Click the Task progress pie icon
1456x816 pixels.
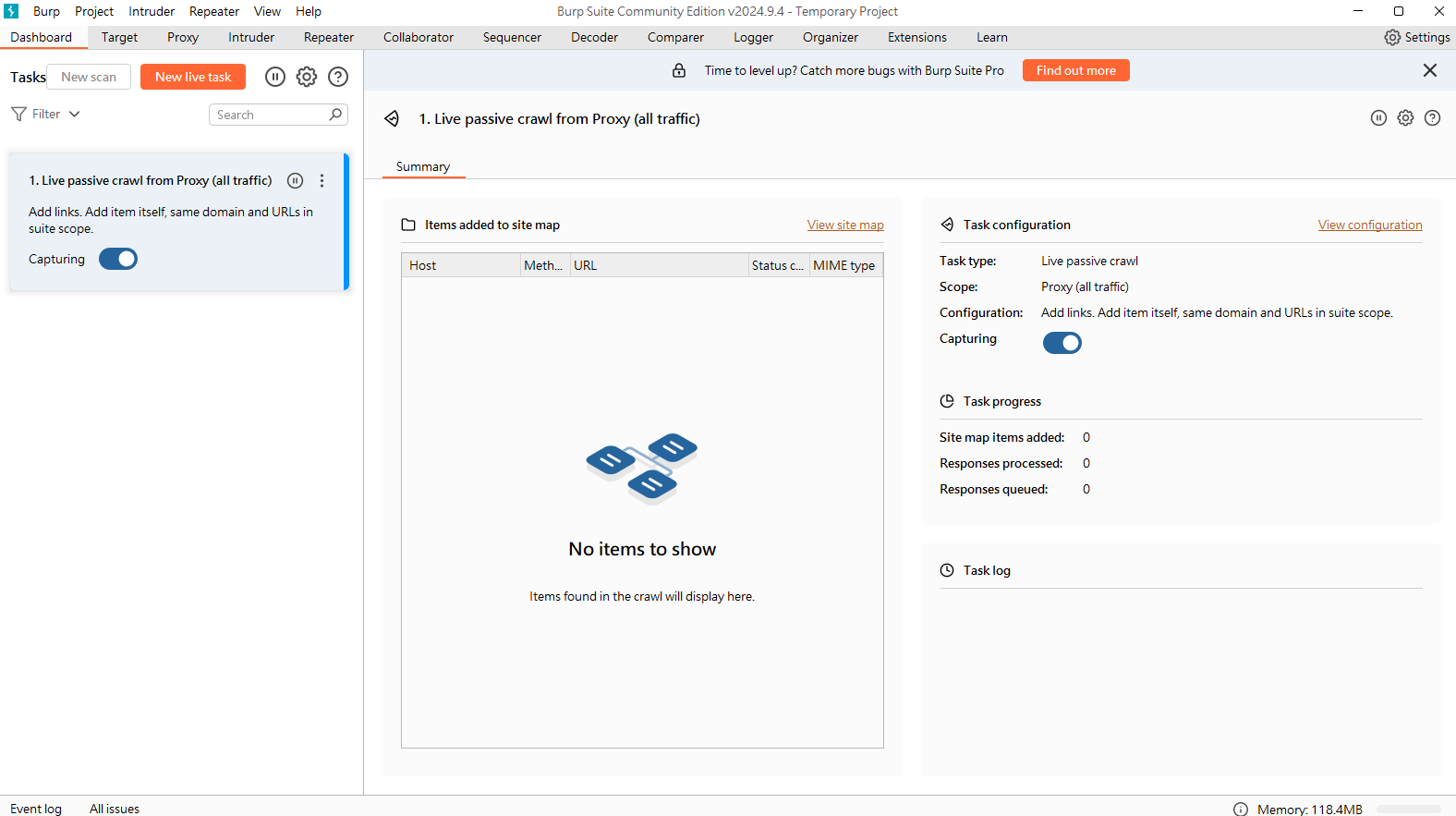[x=947, y=401]
